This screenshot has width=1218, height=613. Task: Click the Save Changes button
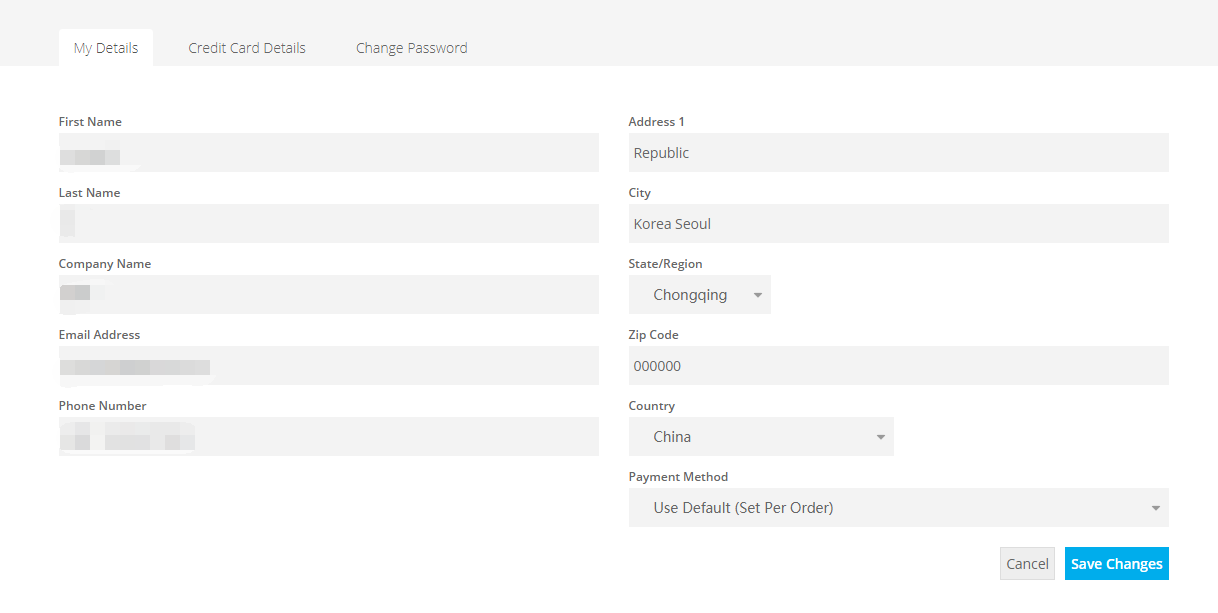[x=1117, y=564]
